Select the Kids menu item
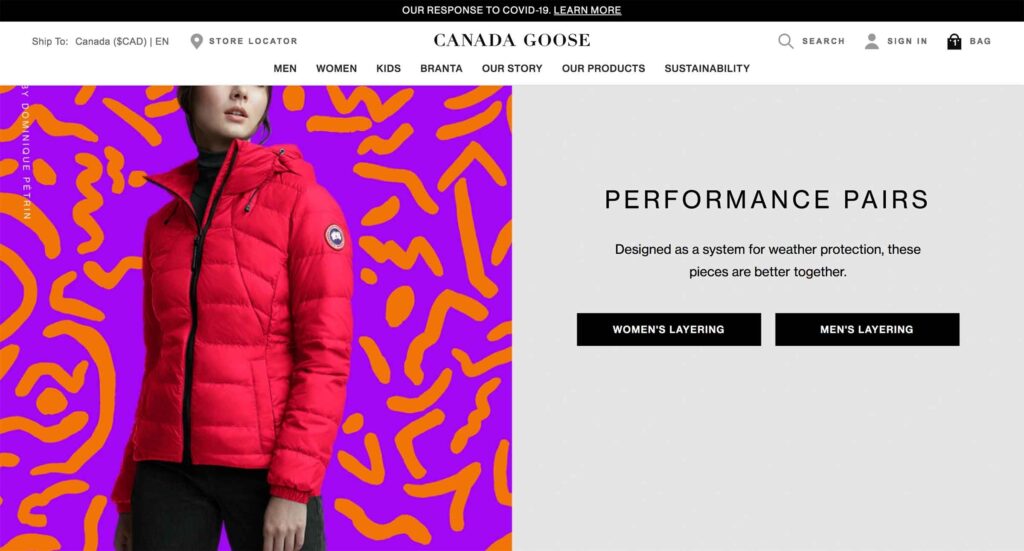 tap(389, 69)
